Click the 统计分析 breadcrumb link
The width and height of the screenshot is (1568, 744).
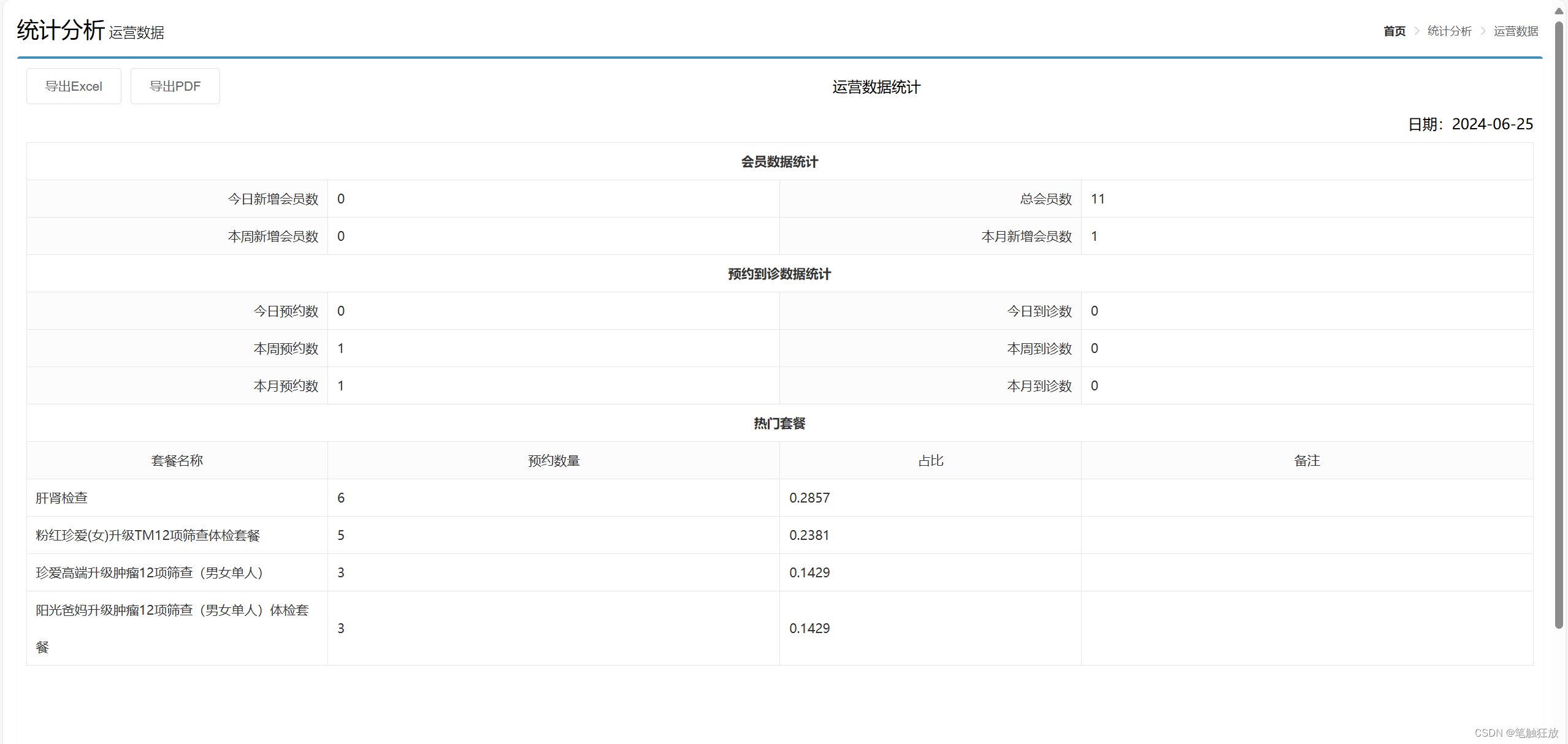1449,31
